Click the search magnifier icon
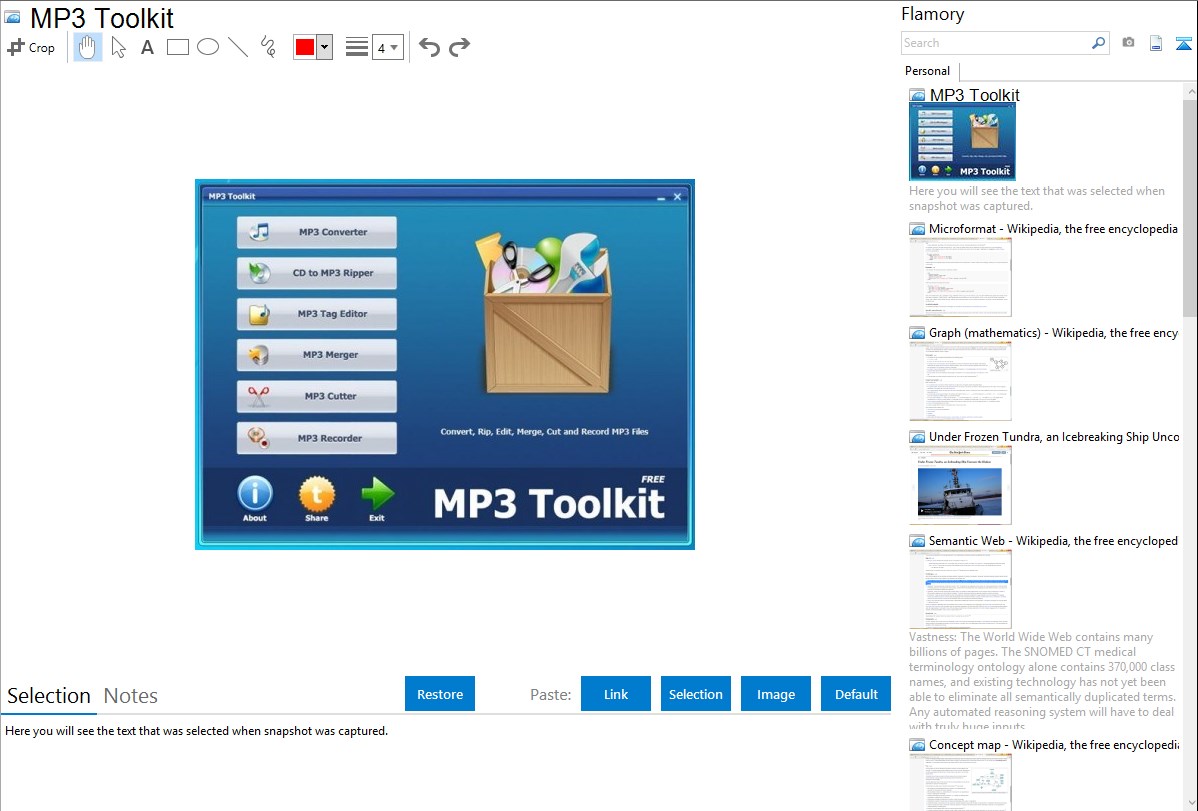Image resolution: width=1198 pixels, height=811 pixels. coord(1099,43)
